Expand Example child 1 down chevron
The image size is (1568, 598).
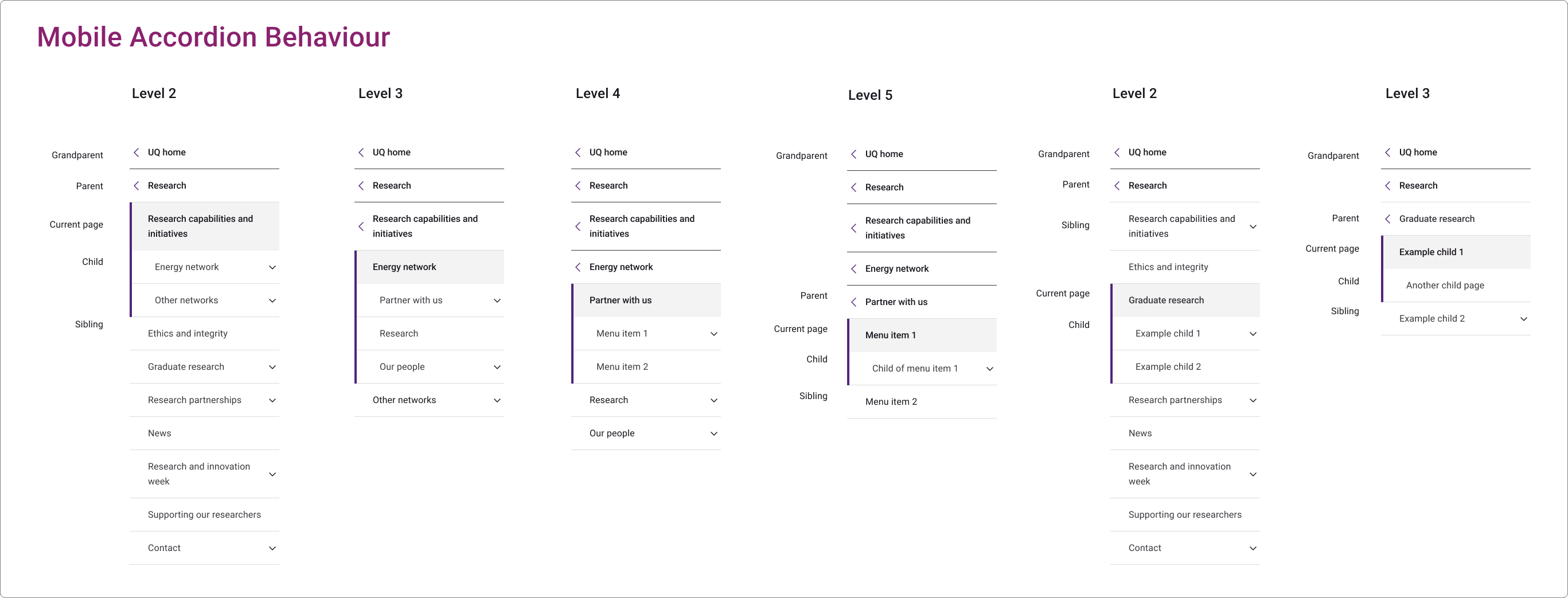(x=1253, y=334)
